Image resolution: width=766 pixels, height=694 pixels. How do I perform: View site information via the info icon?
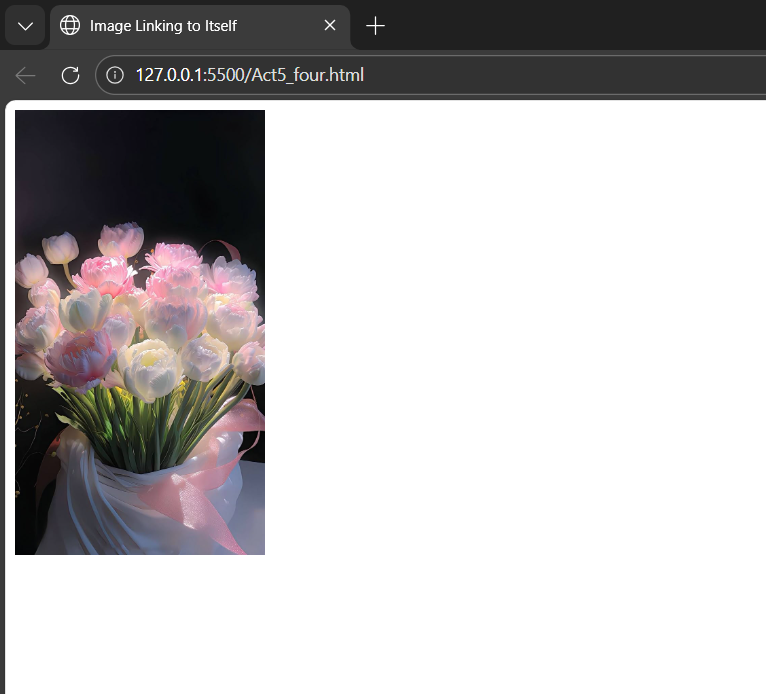click(115, 75)
